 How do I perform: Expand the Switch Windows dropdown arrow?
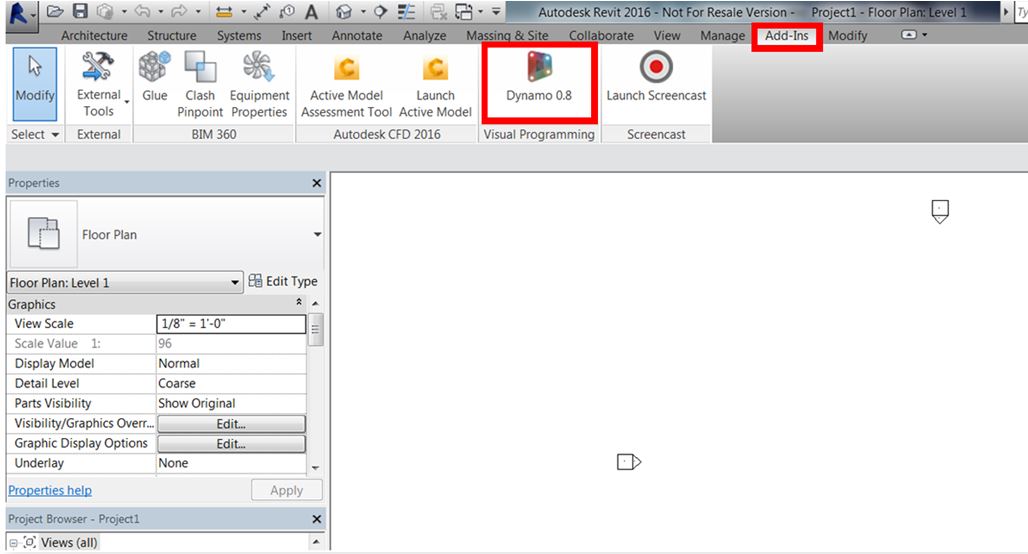point(481,12)
